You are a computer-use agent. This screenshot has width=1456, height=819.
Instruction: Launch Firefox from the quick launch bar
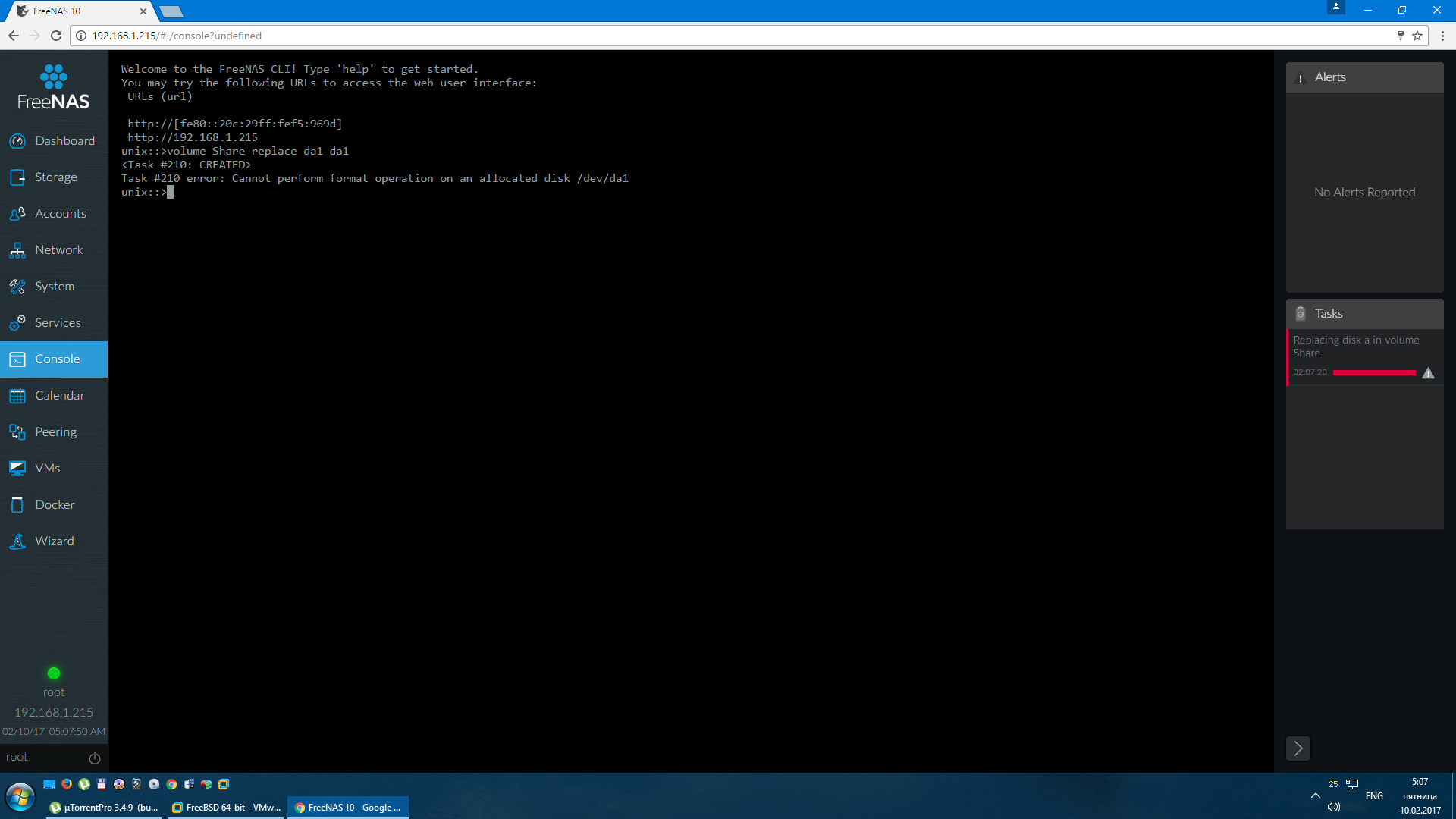point(67,784)
